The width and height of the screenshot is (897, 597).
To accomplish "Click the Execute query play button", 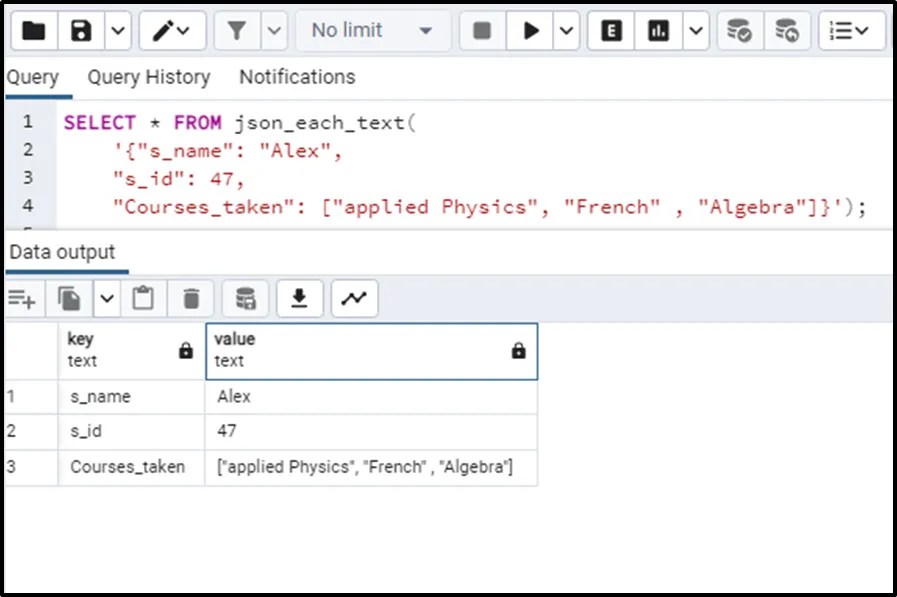I will pyautogui.click(x=530, y=31).
